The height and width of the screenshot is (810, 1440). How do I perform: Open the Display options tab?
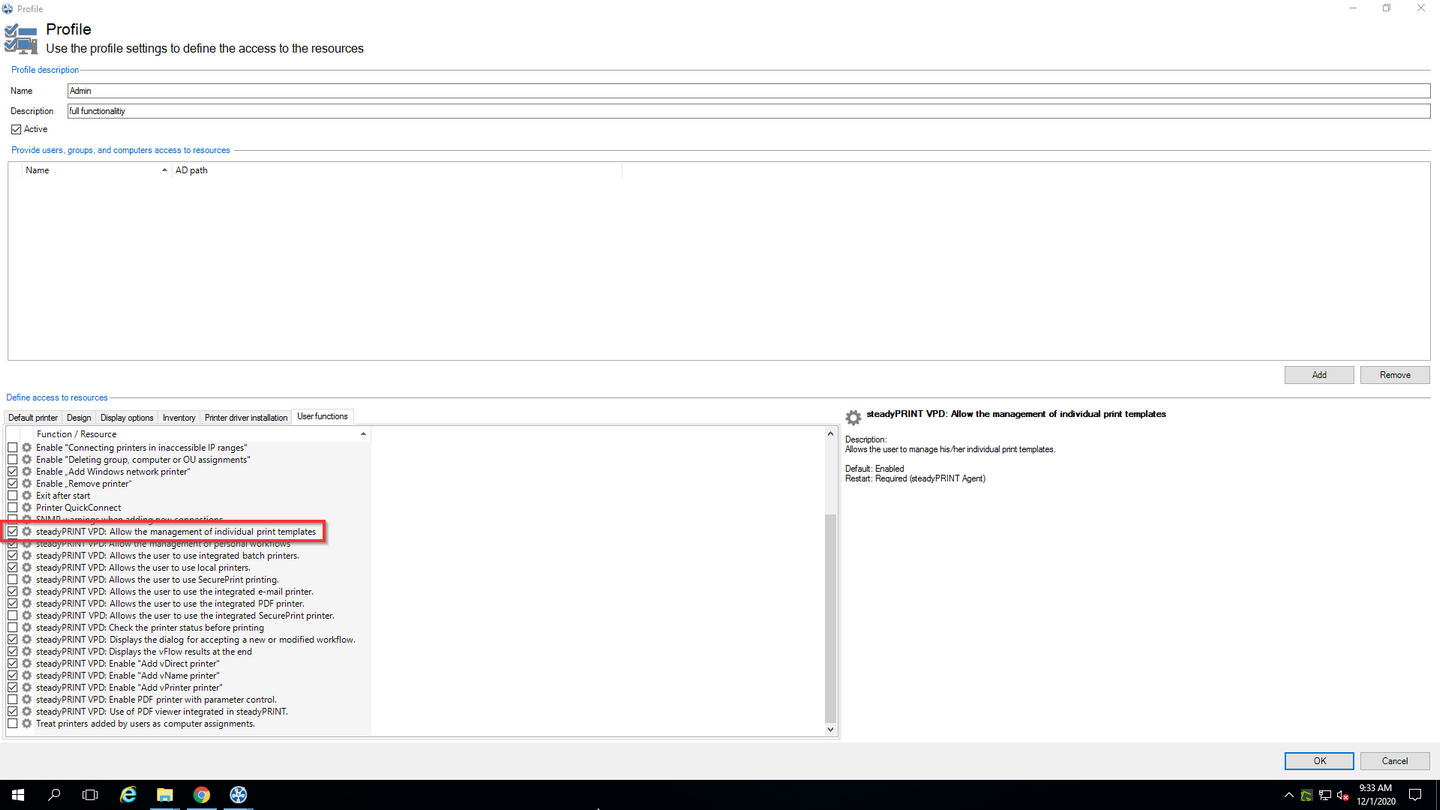click(x=127, y=417)
